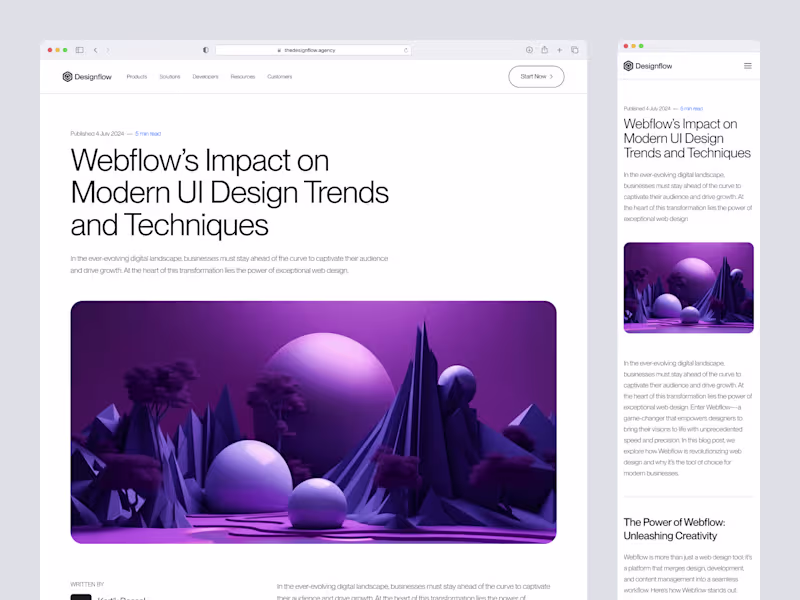This screenshot has width=800, height=600.
Task: Click the mobile heading 'The Power of Webflow: Unleashing Creativity'
Action: tap(674, 529)
